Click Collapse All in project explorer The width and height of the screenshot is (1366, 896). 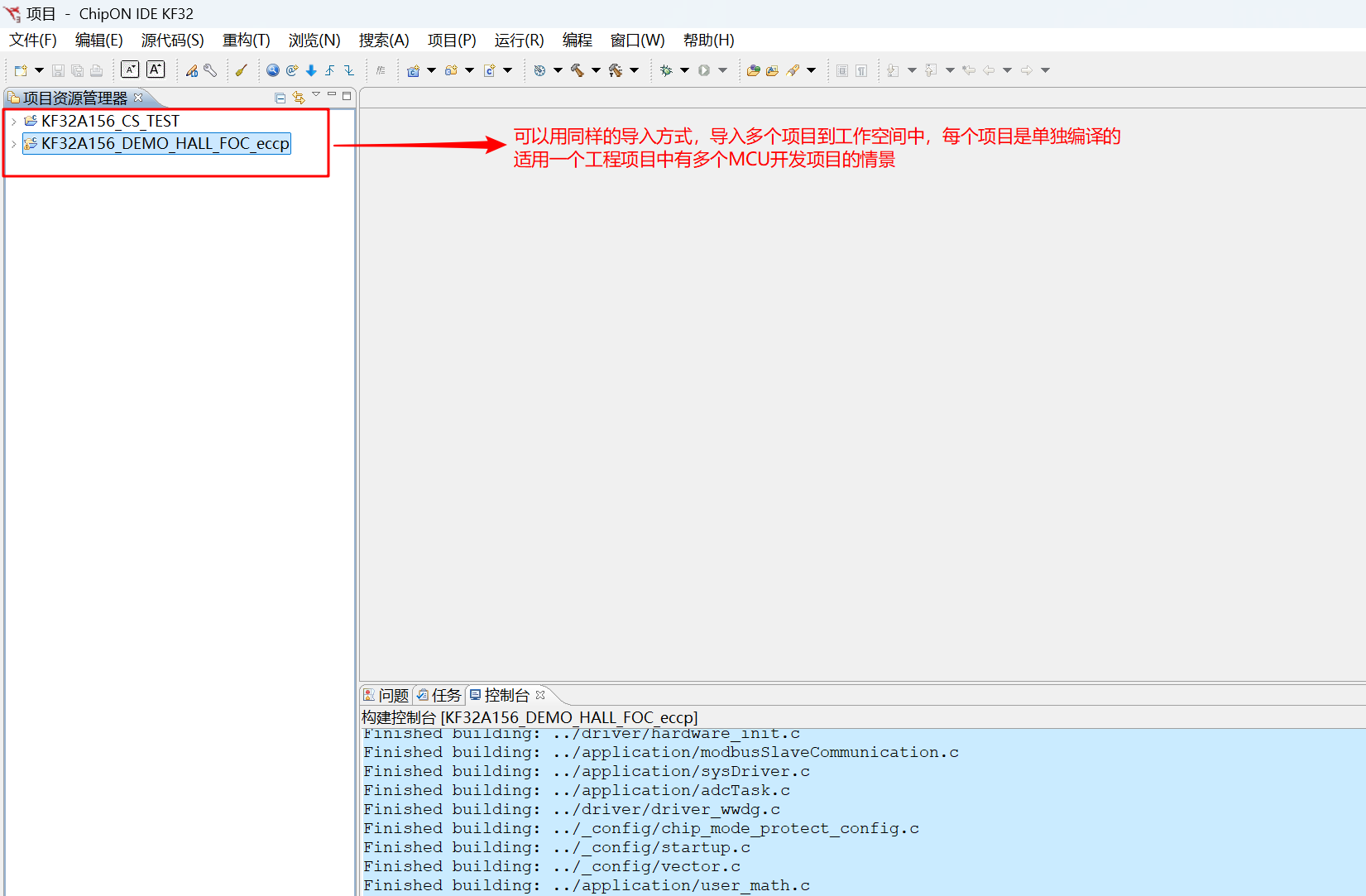click(x=280, y=98)
